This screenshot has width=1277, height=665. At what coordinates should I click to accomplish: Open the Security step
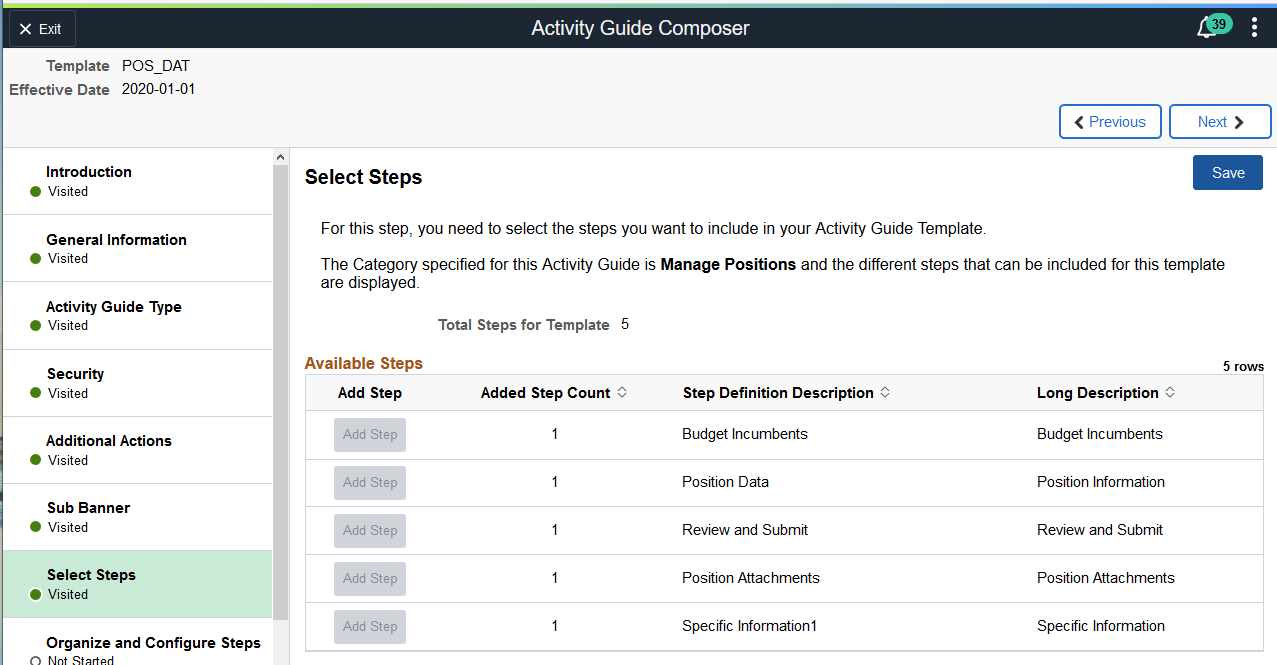[x=137, y=383]
